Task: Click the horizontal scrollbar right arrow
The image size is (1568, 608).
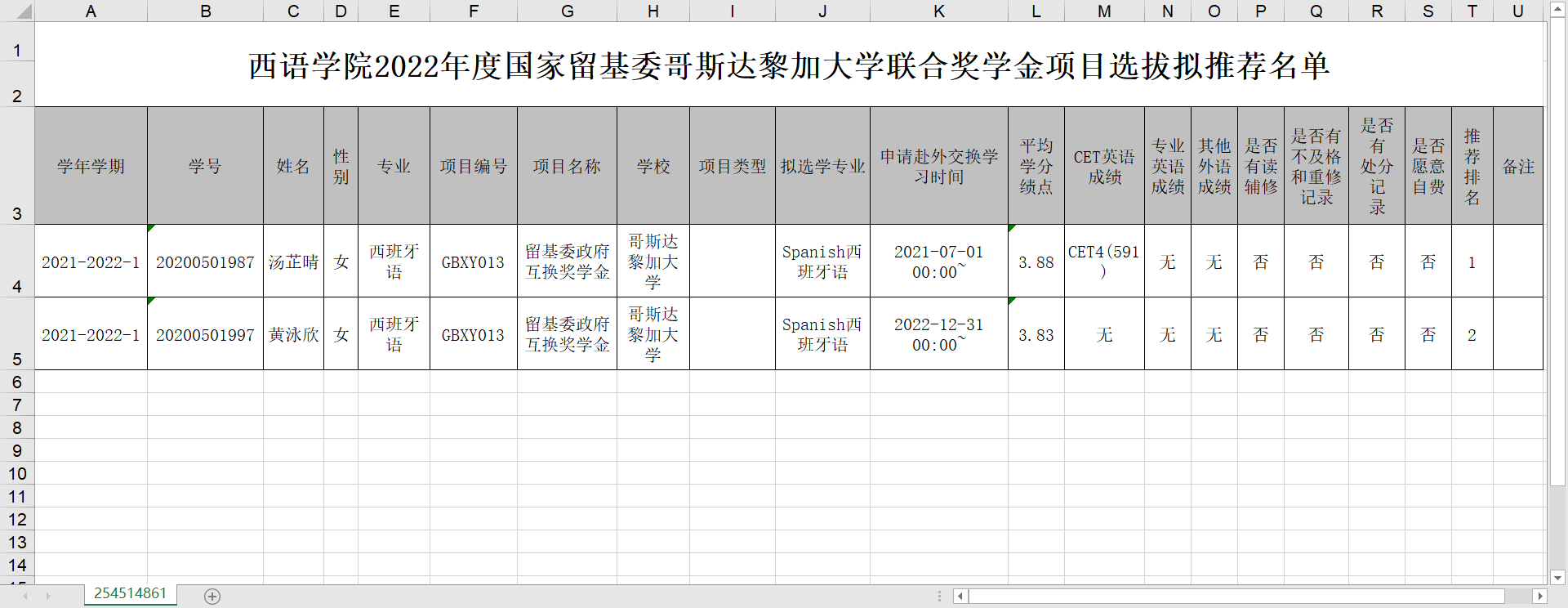Action: click(1539, 597)
